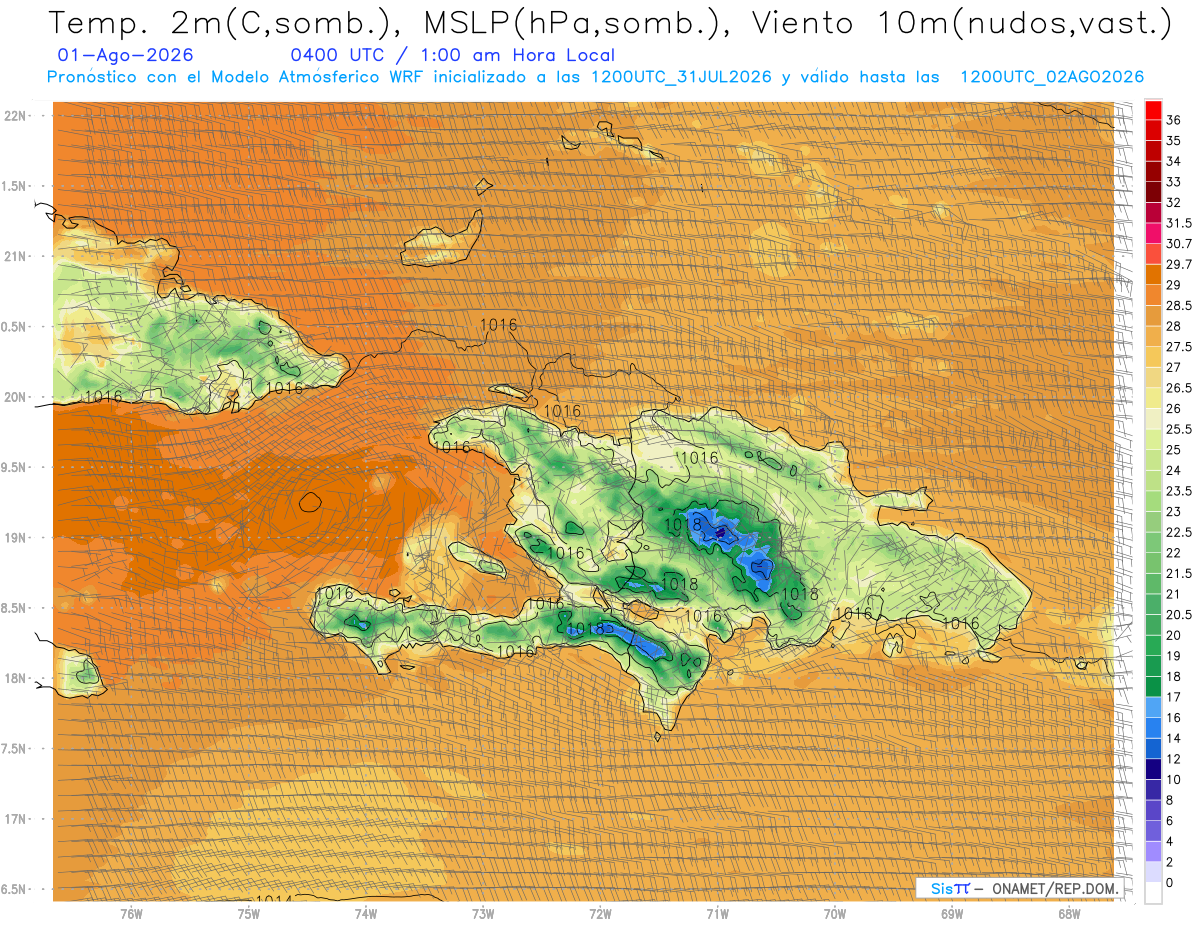Click the '69W' longitude axis label
The width and height of the screenshot is (1200, 927).
click(x=952, y=913)
